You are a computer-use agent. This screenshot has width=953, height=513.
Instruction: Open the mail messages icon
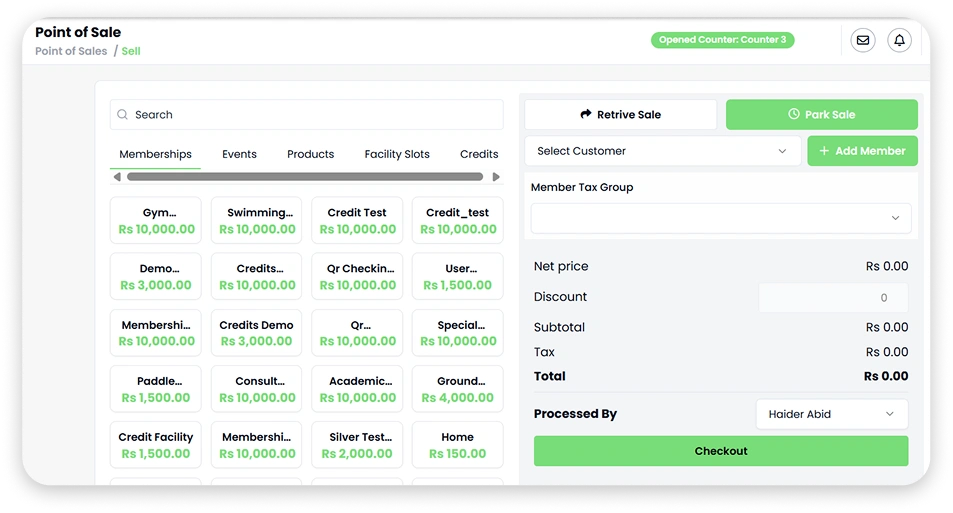pyautogui.click(x=862, y=40)
